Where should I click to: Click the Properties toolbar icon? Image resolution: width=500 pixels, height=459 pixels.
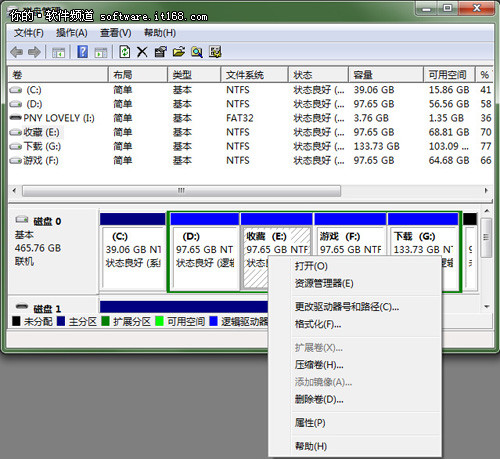pyautogui.click(x=161, y=52)
